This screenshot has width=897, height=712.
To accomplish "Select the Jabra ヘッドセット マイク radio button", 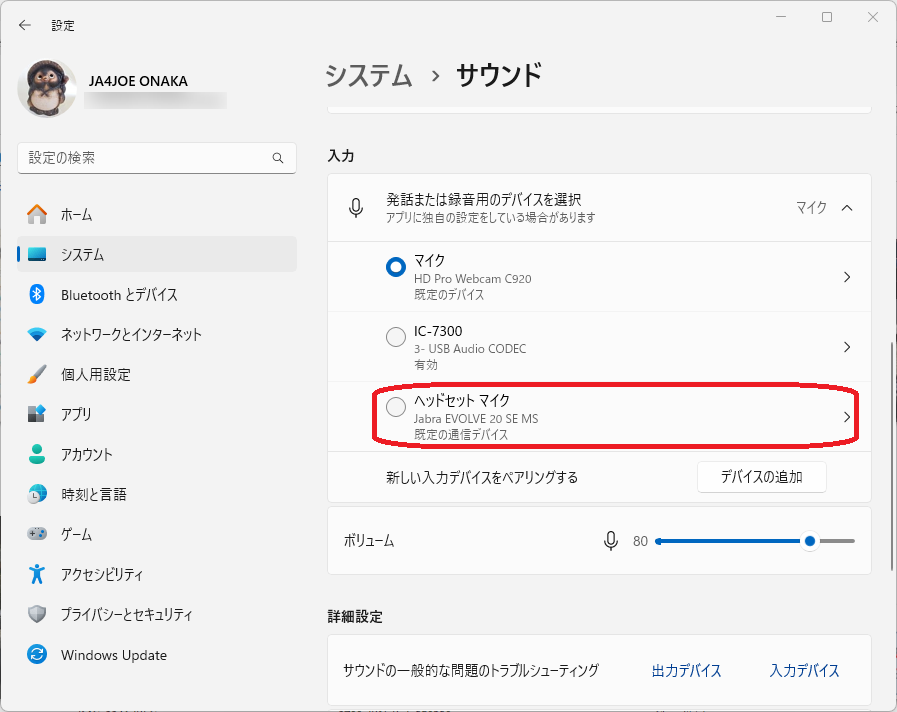I will tap(396, 407).
